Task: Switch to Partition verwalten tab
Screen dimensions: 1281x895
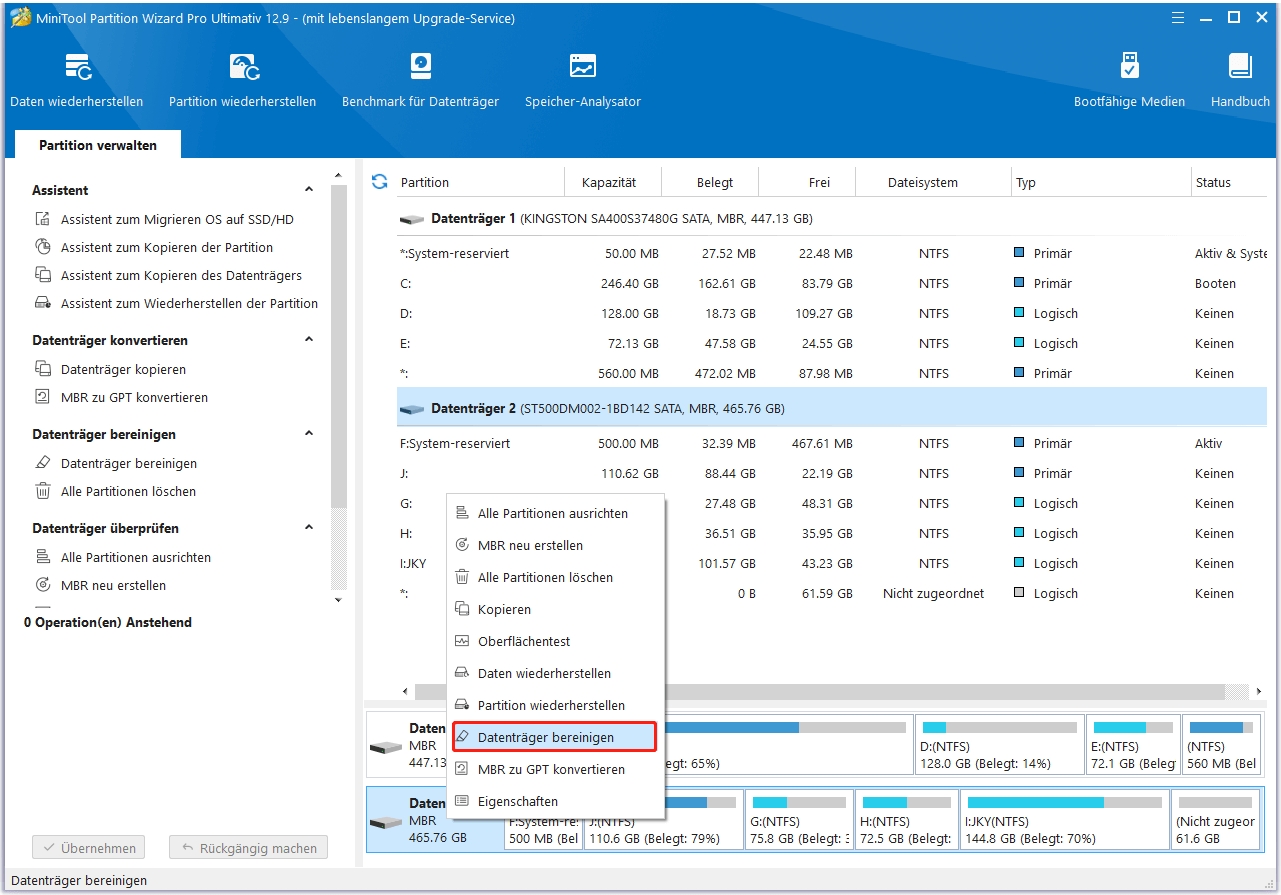Action: point(98,145)
